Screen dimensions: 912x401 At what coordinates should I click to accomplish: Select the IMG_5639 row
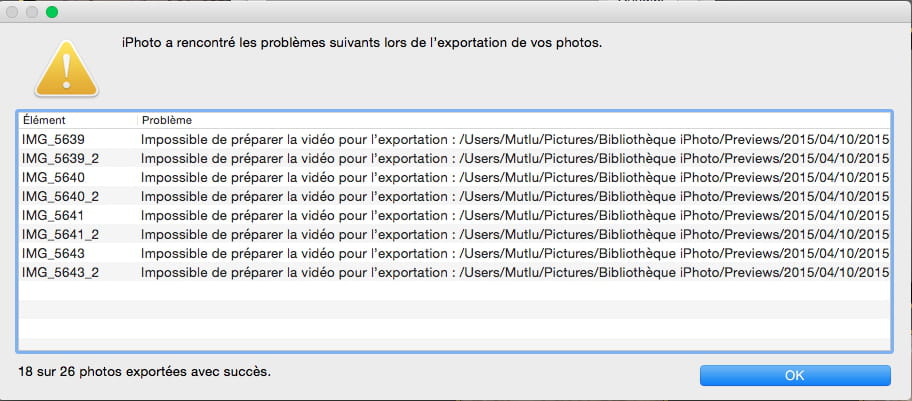click(x=454, y=139)
